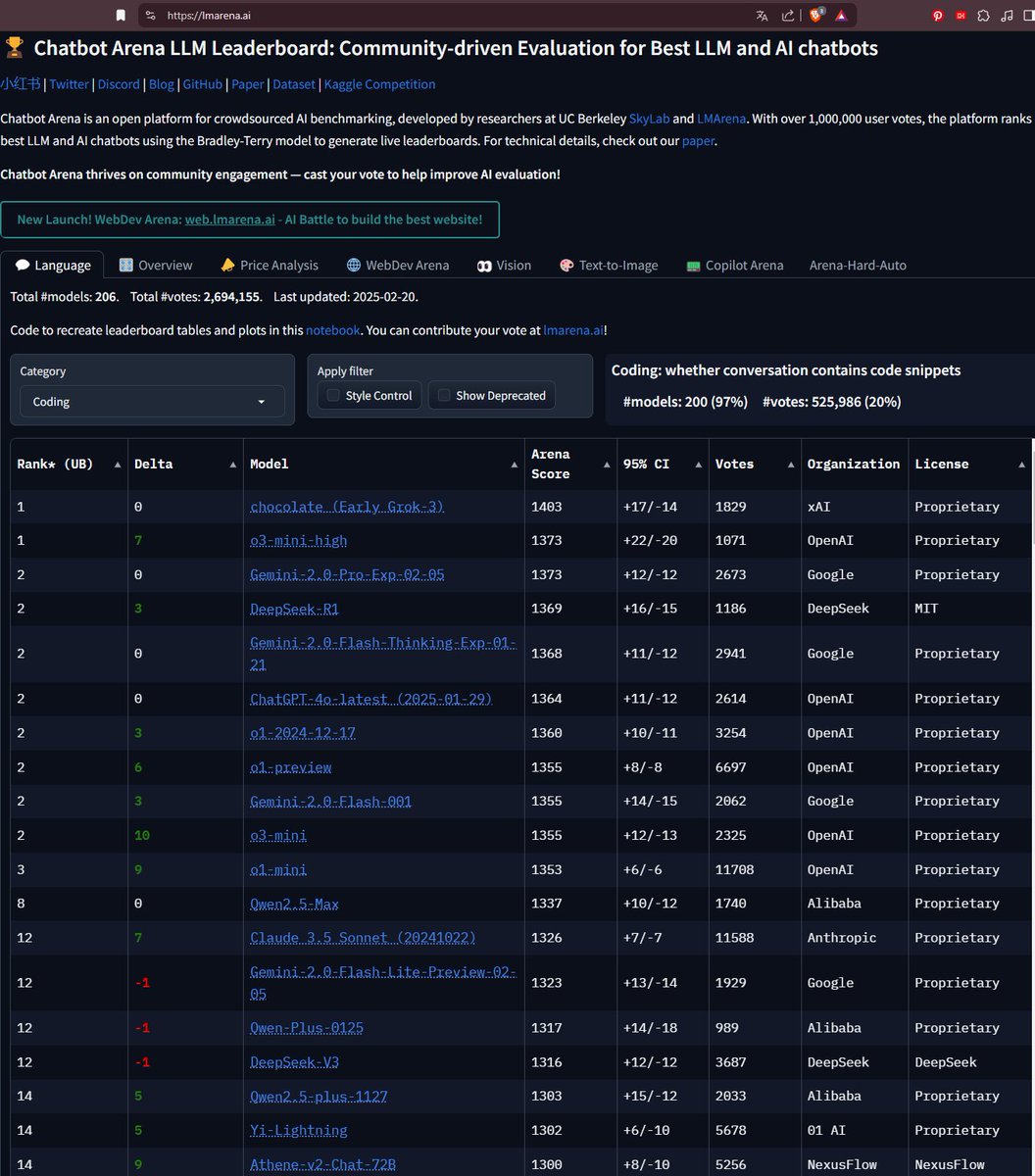Click the Organization column header
This screenshot has height=1176, width=1035.
tap(854, 465)
